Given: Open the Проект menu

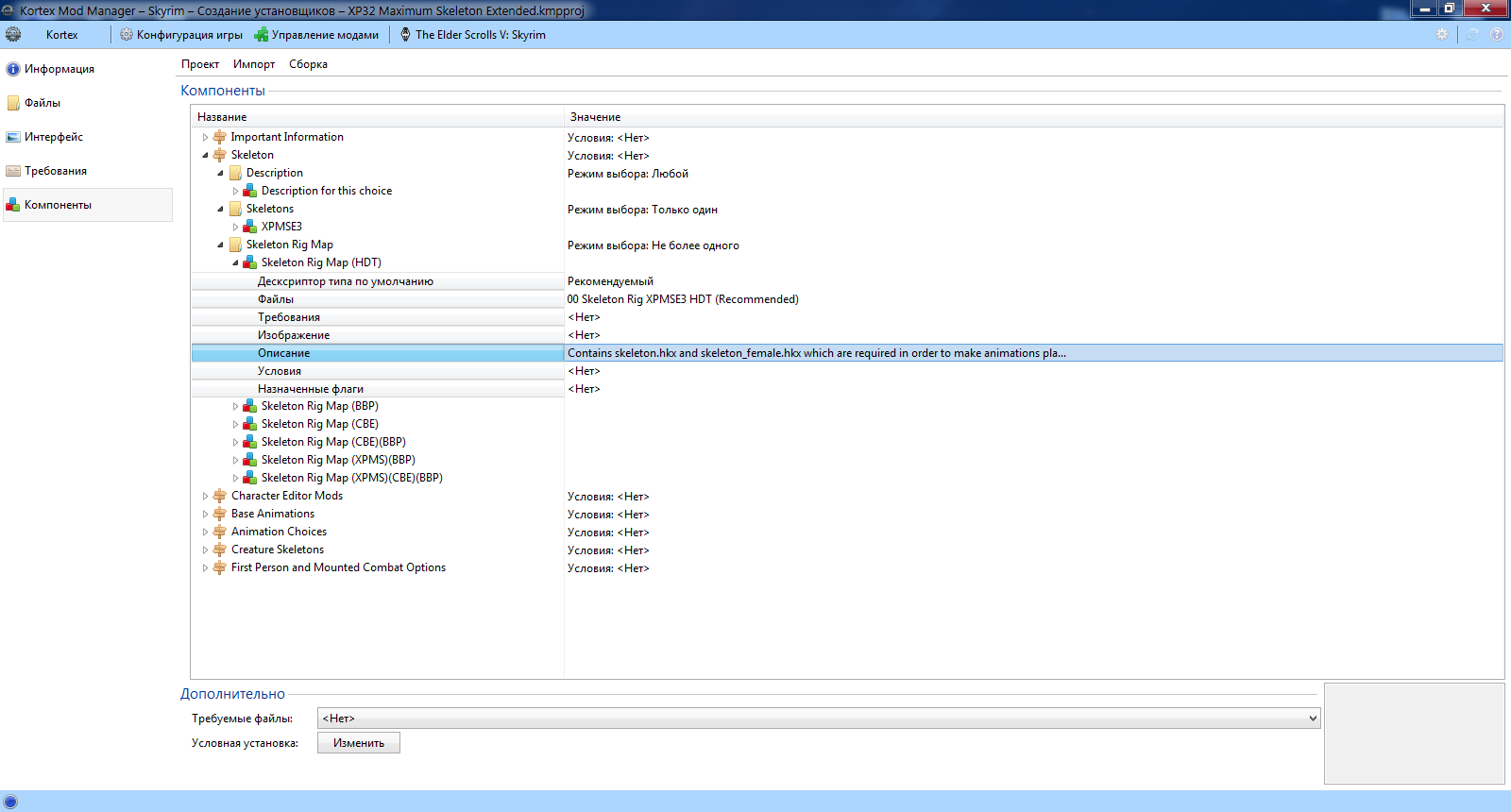Looking at the screenshot, I should [x=200, y=64].
